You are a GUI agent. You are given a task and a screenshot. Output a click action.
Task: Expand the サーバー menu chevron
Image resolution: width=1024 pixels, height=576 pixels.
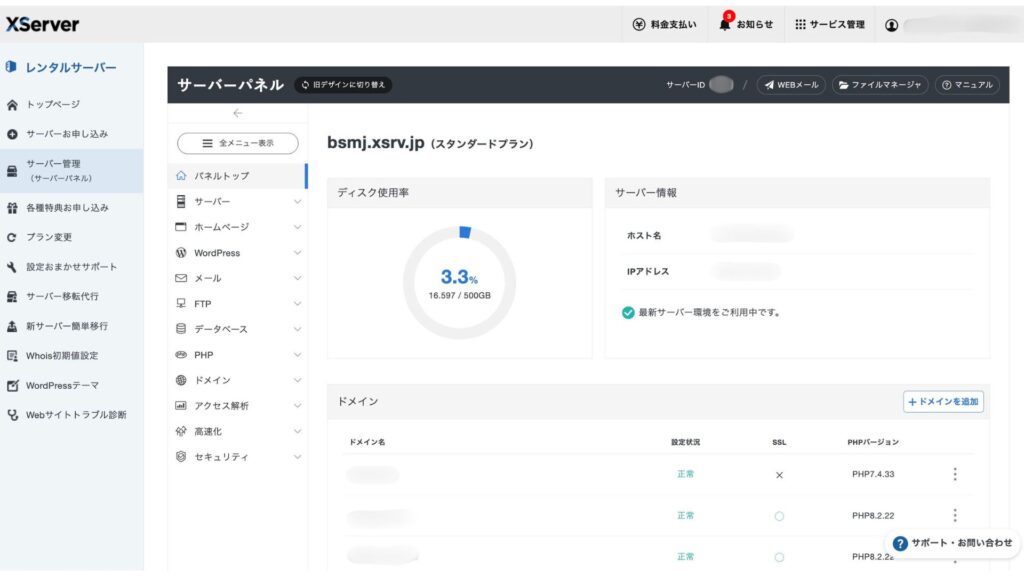[x=297, y=202]
